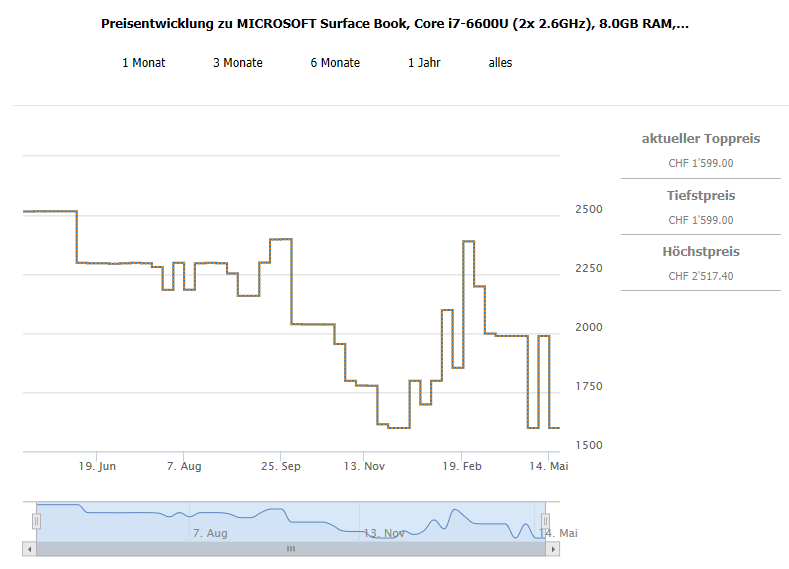
Task: Click the 7. Aug label in the navigator
Action: 210,533
